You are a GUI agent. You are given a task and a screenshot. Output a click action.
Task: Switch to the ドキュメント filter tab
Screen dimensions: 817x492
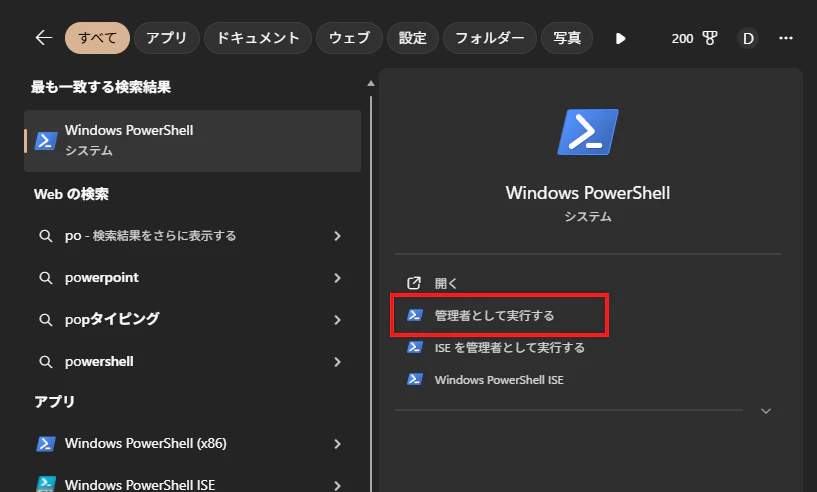tap(258, 38)
